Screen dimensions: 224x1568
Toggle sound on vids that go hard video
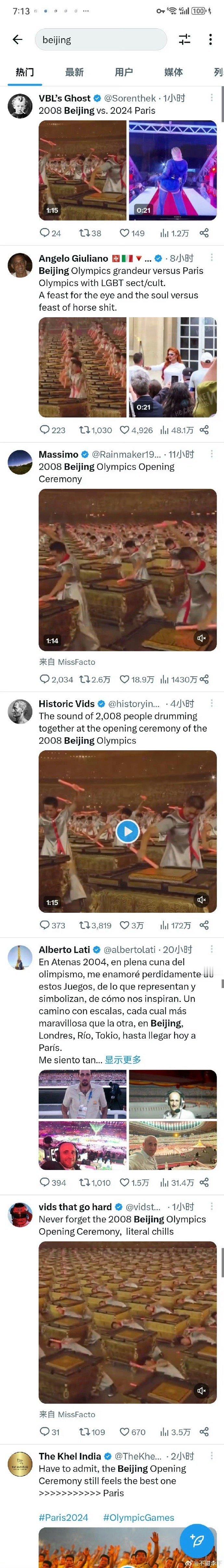(x=202, y=1391)
